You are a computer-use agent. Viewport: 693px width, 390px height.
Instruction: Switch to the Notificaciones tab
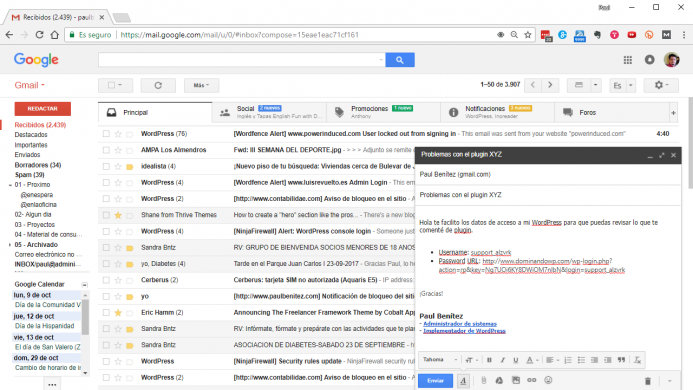pos(498,112)
